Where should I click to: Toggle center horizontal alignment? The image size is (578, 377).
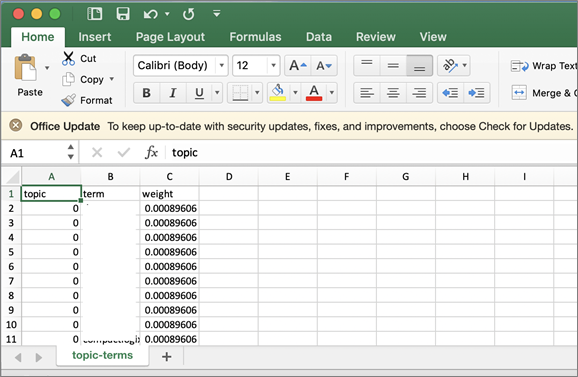(x=393, y=92)
